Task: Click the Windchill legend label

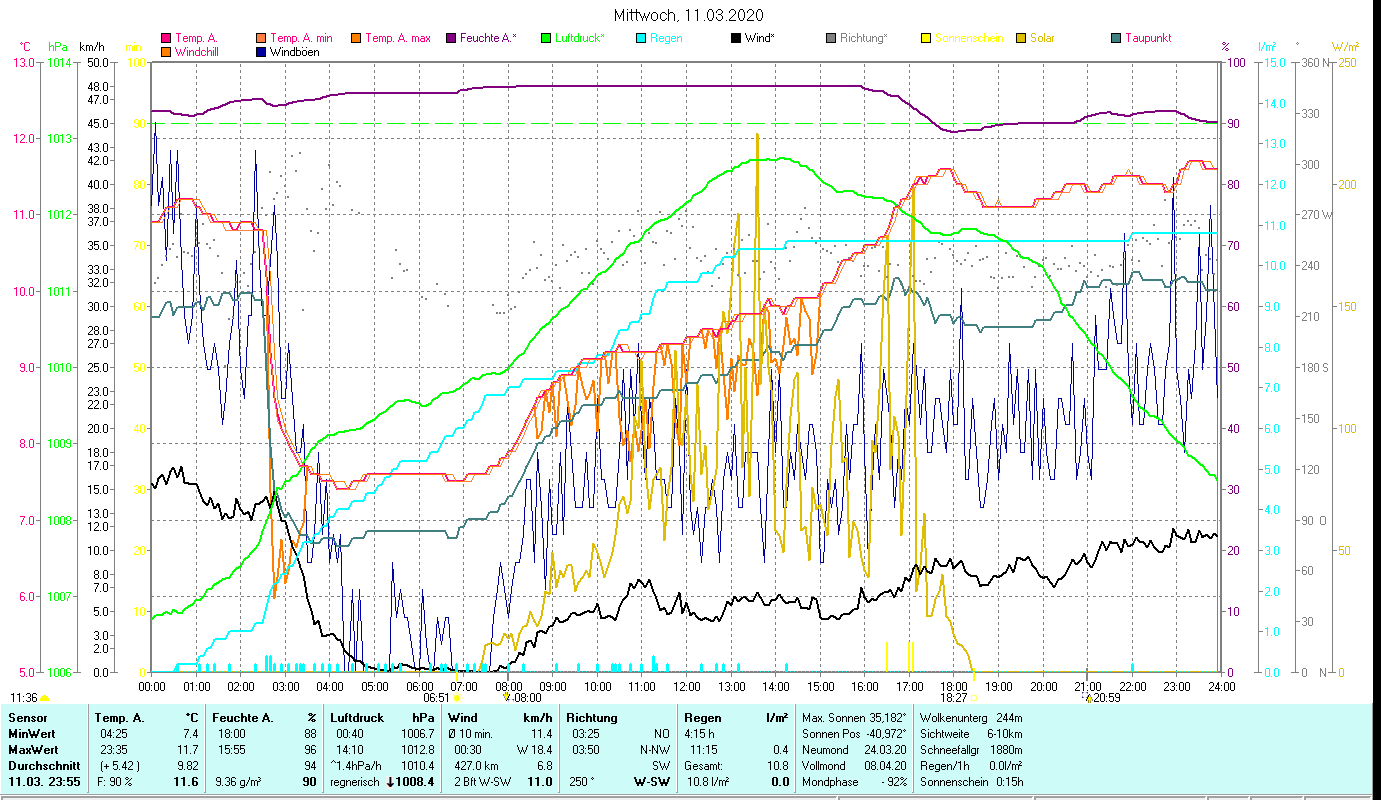Action: coord(199,52)
